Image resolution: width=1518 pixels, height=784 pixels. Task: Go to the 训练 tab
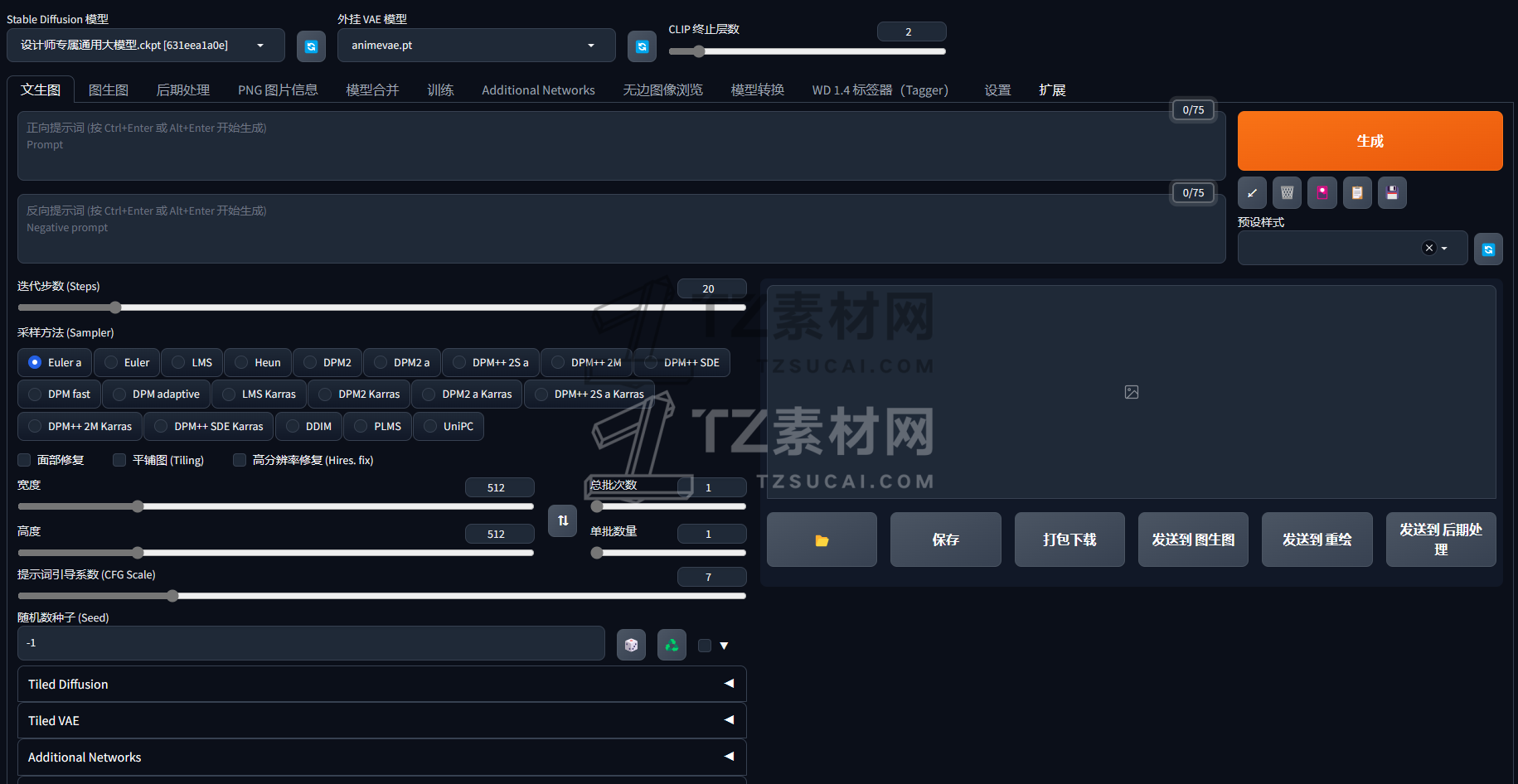[x=440, y=90]
